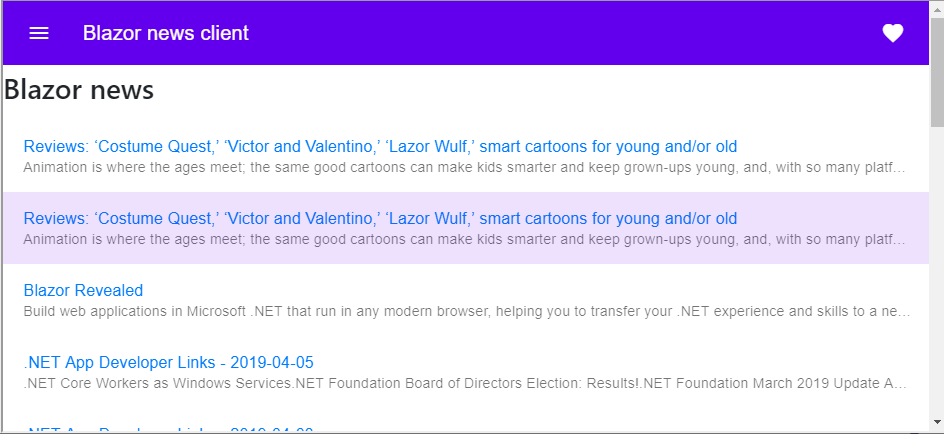Click the heart favorites icon
The image size is (944, 434).
(x=893, y=33)
